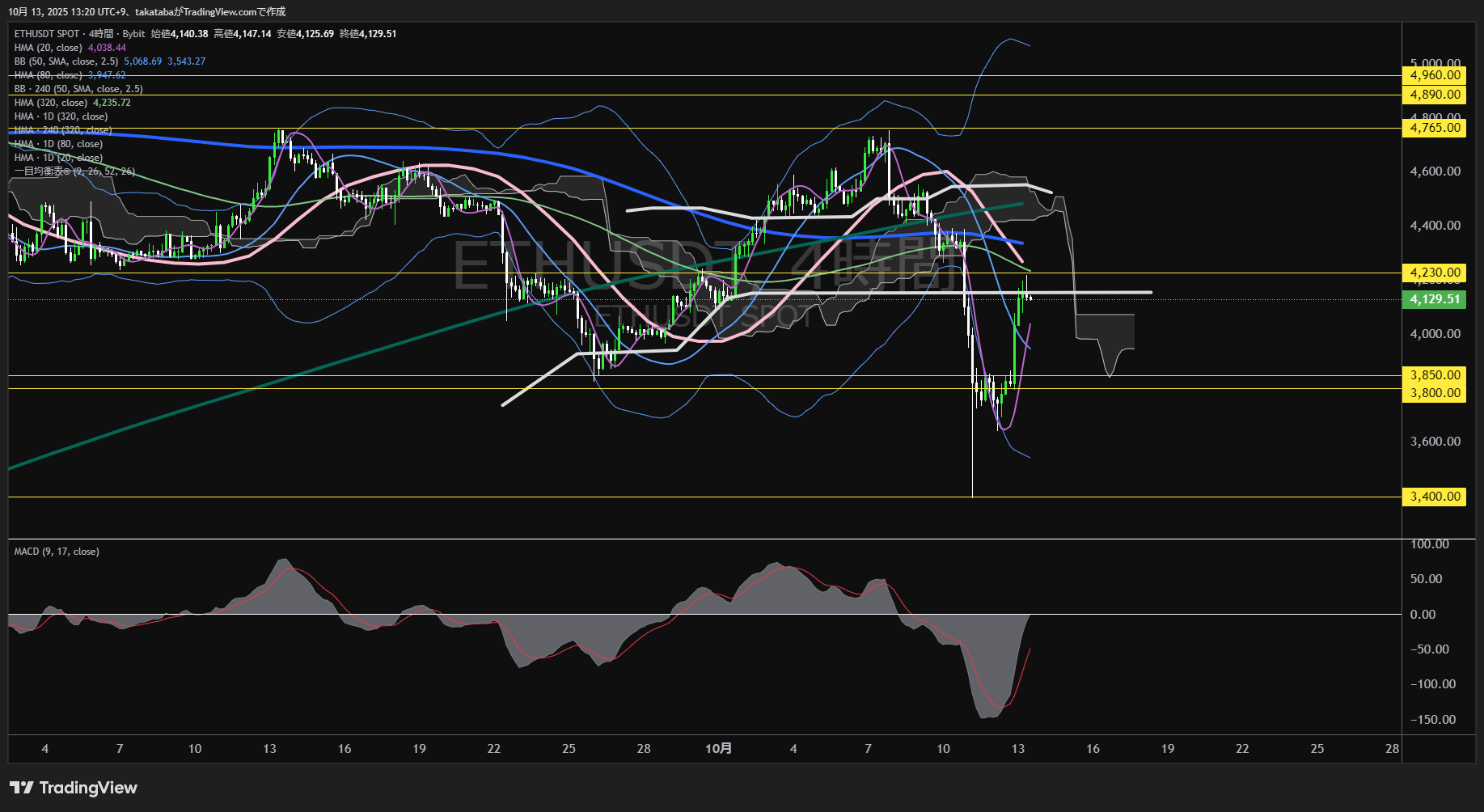Select the ETHUSDT SPOT symbol title
The height and width of the screenshot is (812, 1484).
coord(47,34)
